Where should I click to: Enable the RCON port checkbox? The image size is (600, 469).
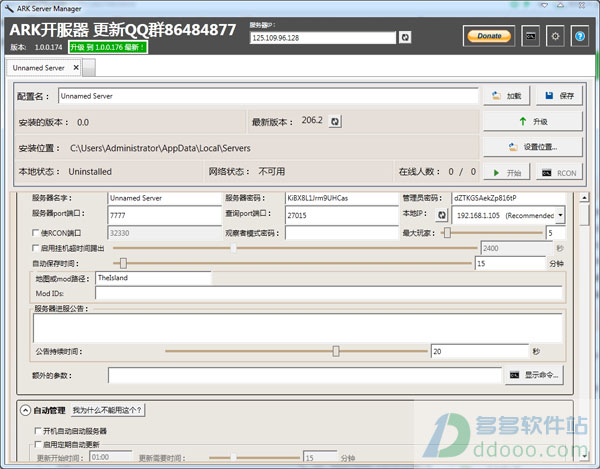tap(36, 233)
